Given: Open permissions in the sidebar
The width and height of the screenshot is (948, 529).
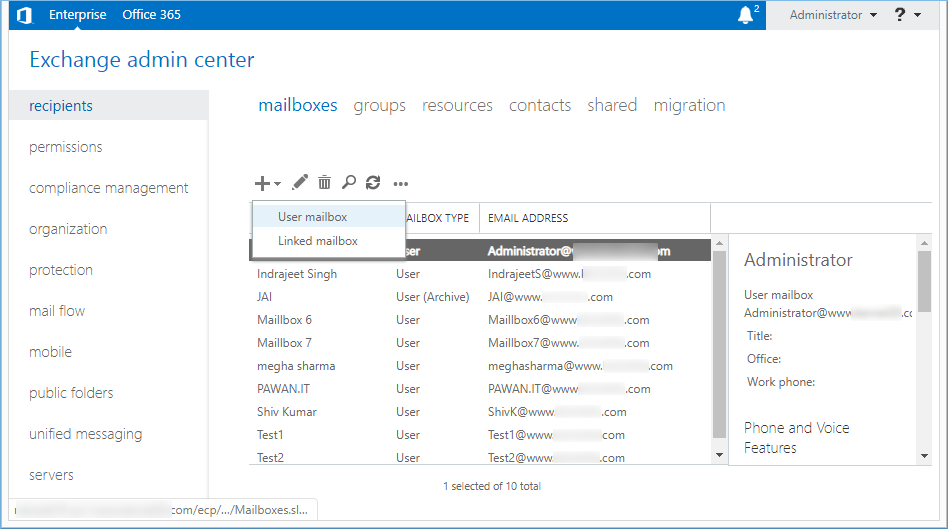Looking at the screenshot, I should 65,147.
